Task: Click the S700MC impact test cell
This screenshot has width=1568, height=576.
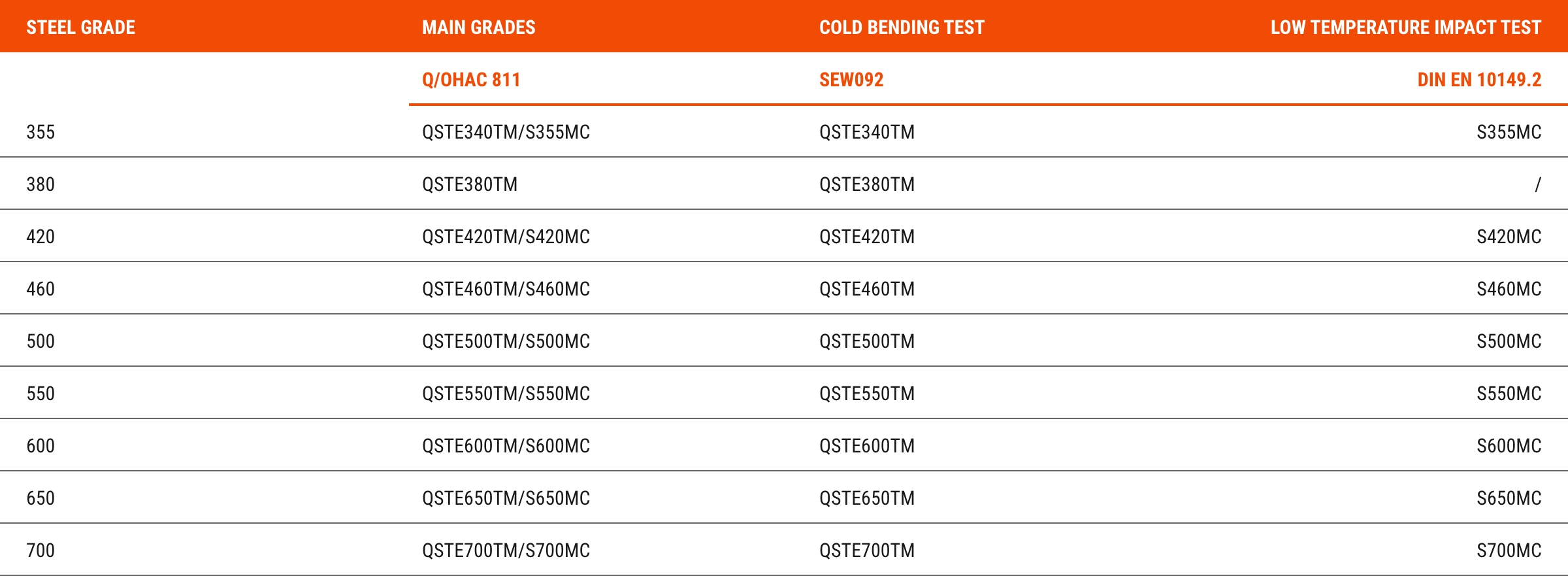Action: 1509,551
